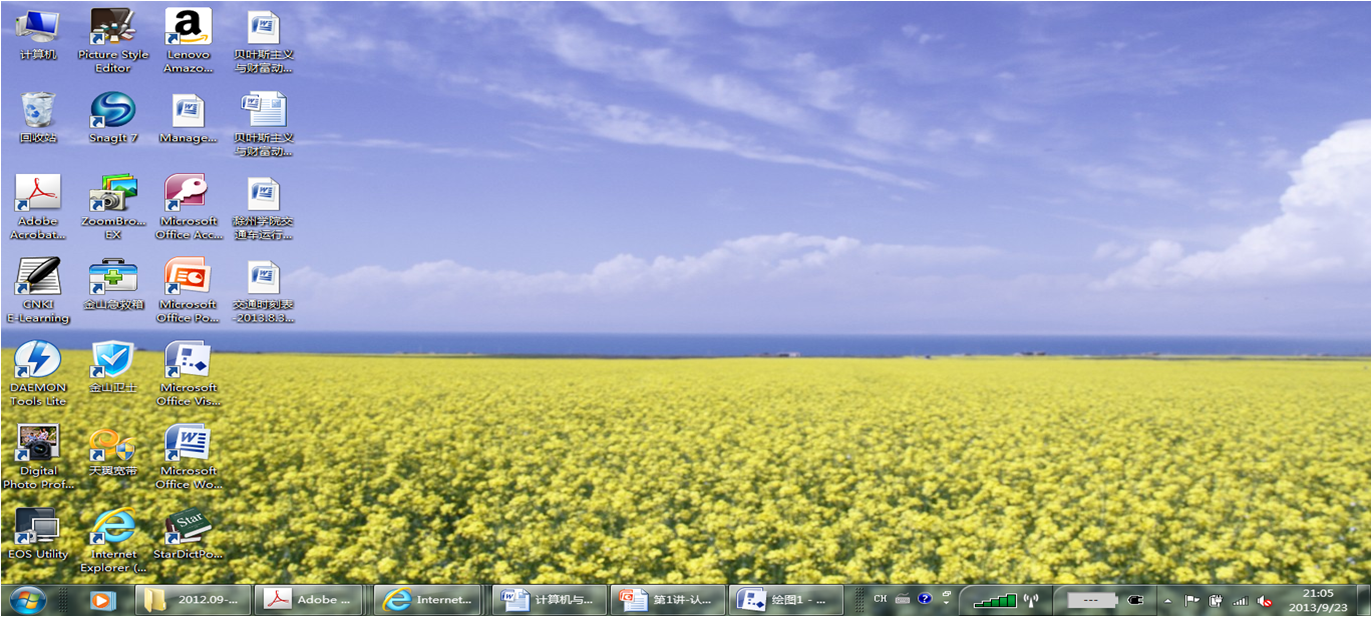Select the DAEMON Tools Lite shortcut
This screenshot has width=1372, height=617.
(38, 373)
